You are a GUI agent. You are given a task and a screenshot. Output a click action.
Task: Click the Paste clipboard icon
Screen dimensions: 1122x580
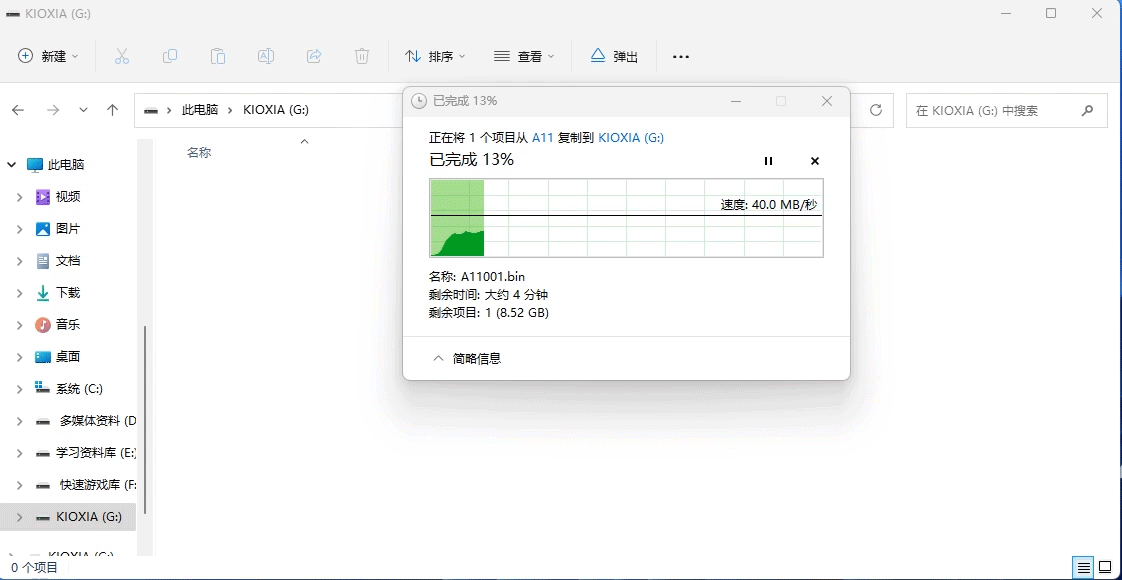tap(218, 56)
